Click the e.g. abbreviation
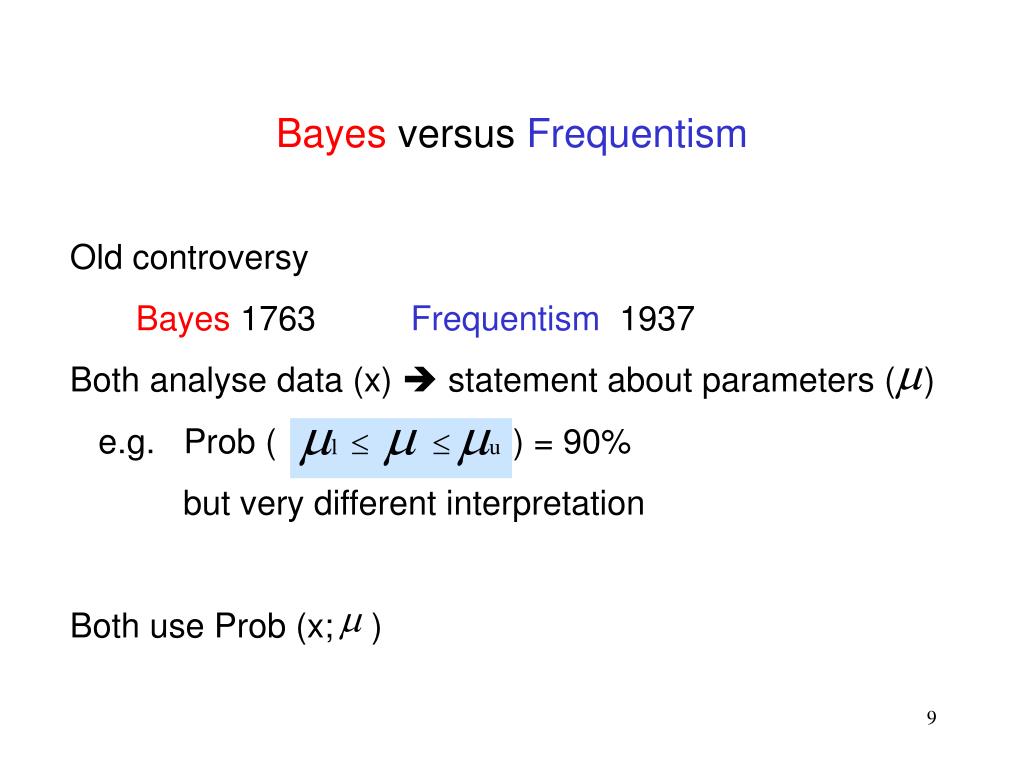The height and width of the screenshot is (768, 1024). [x=127, y=443]
